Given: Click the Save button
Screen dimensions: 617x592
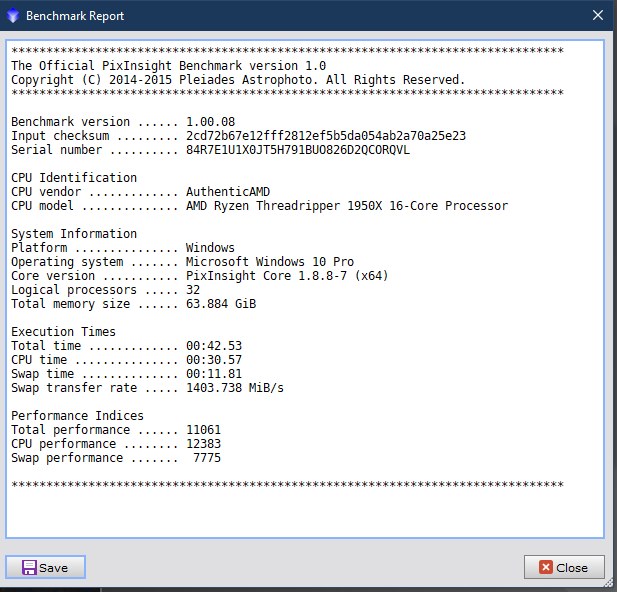Looking at the screenshot, I should (x=45, y=567).
